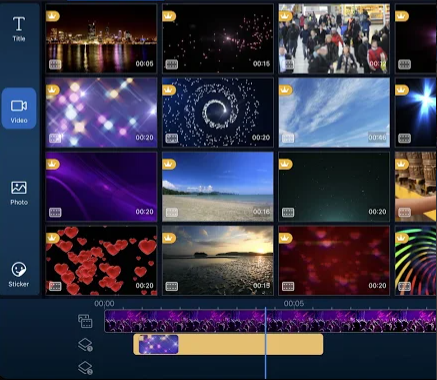Viewport: 437px width, 380px height.
Task: Open the Sticker category
Action: tap(19, 275)
